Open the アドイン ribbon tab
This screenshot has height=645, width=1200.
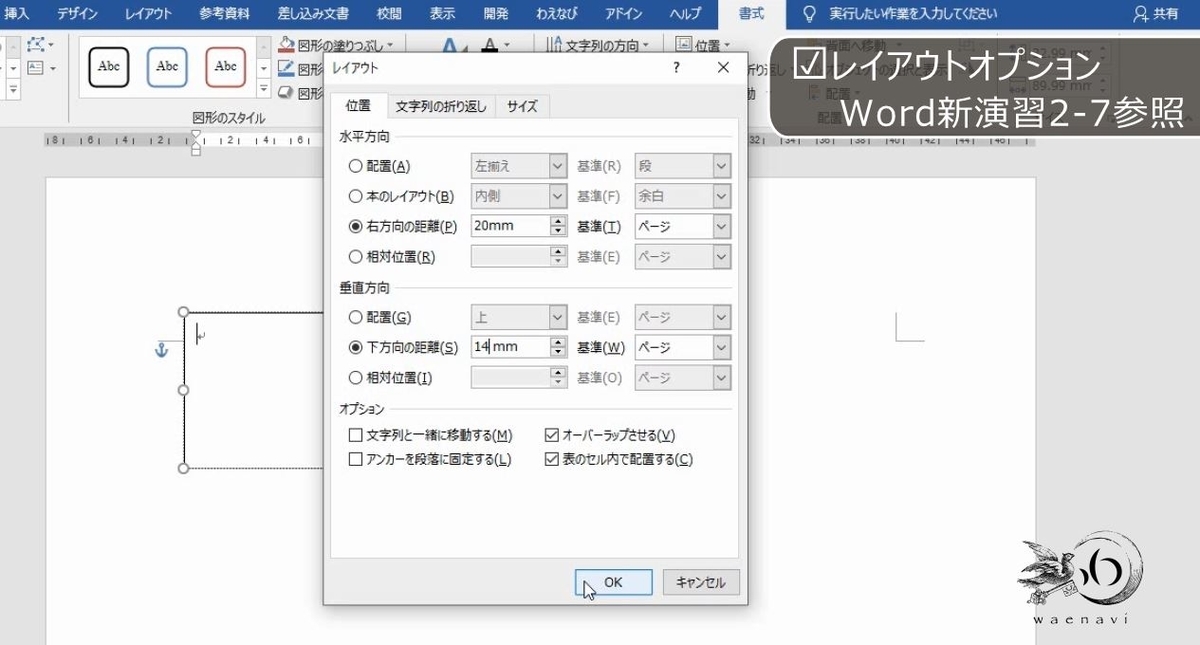click(x=624, y=14)
